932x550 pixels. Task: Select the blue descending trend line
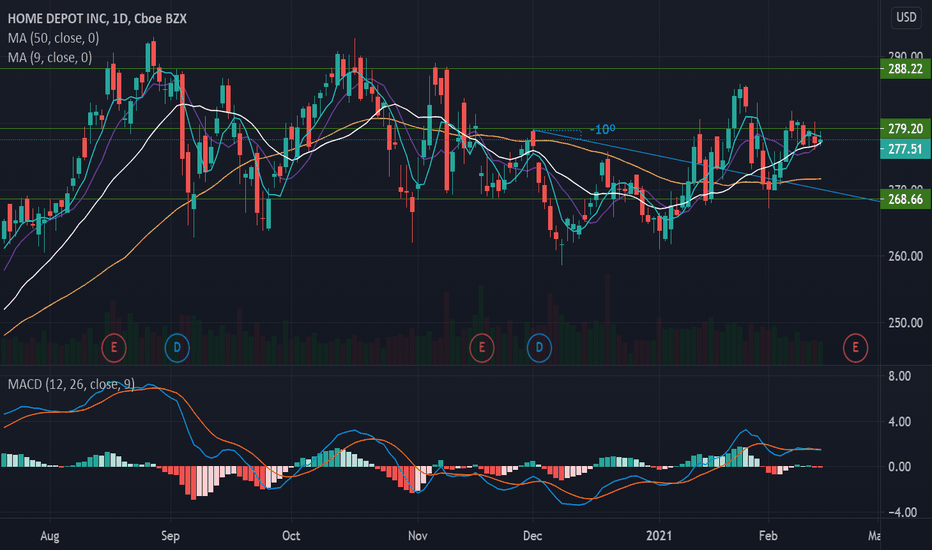tap(707, 165)
